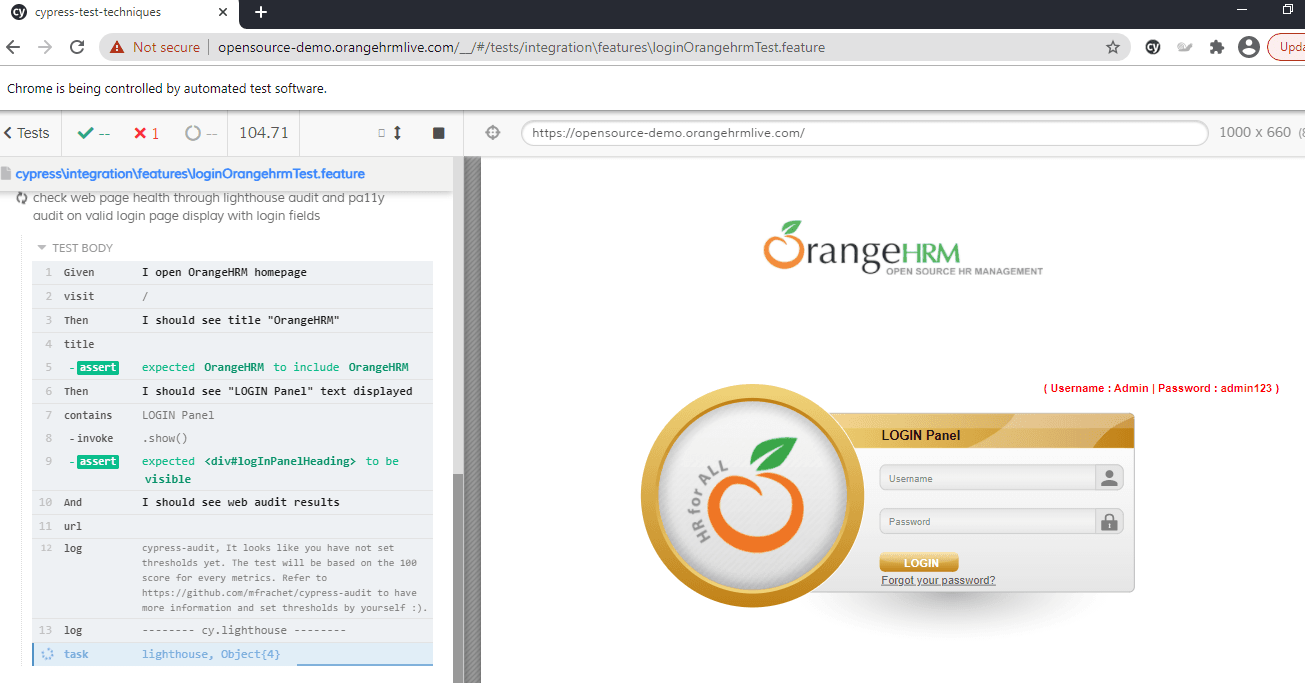The width and height of the screenshot is (1305, 683).
Task: Click the failed tests red X counter
Action: point(147,133)
